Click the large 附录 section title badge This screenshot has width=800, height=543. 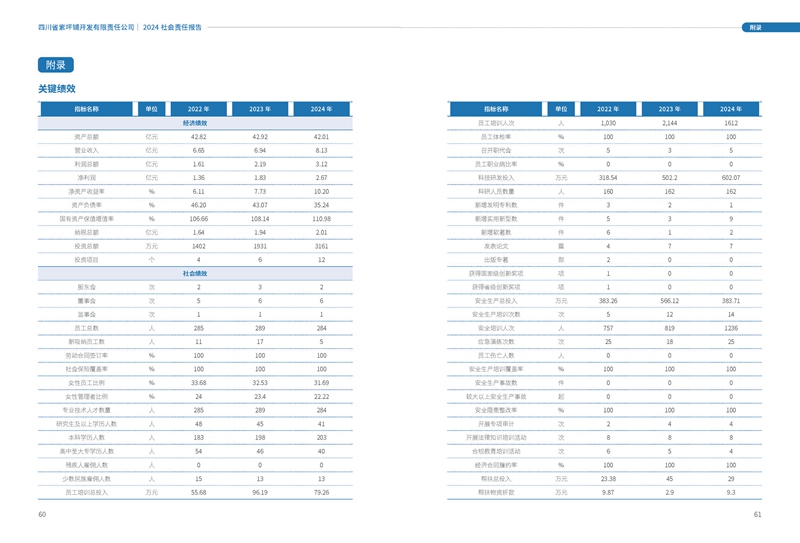pos(56,65)
